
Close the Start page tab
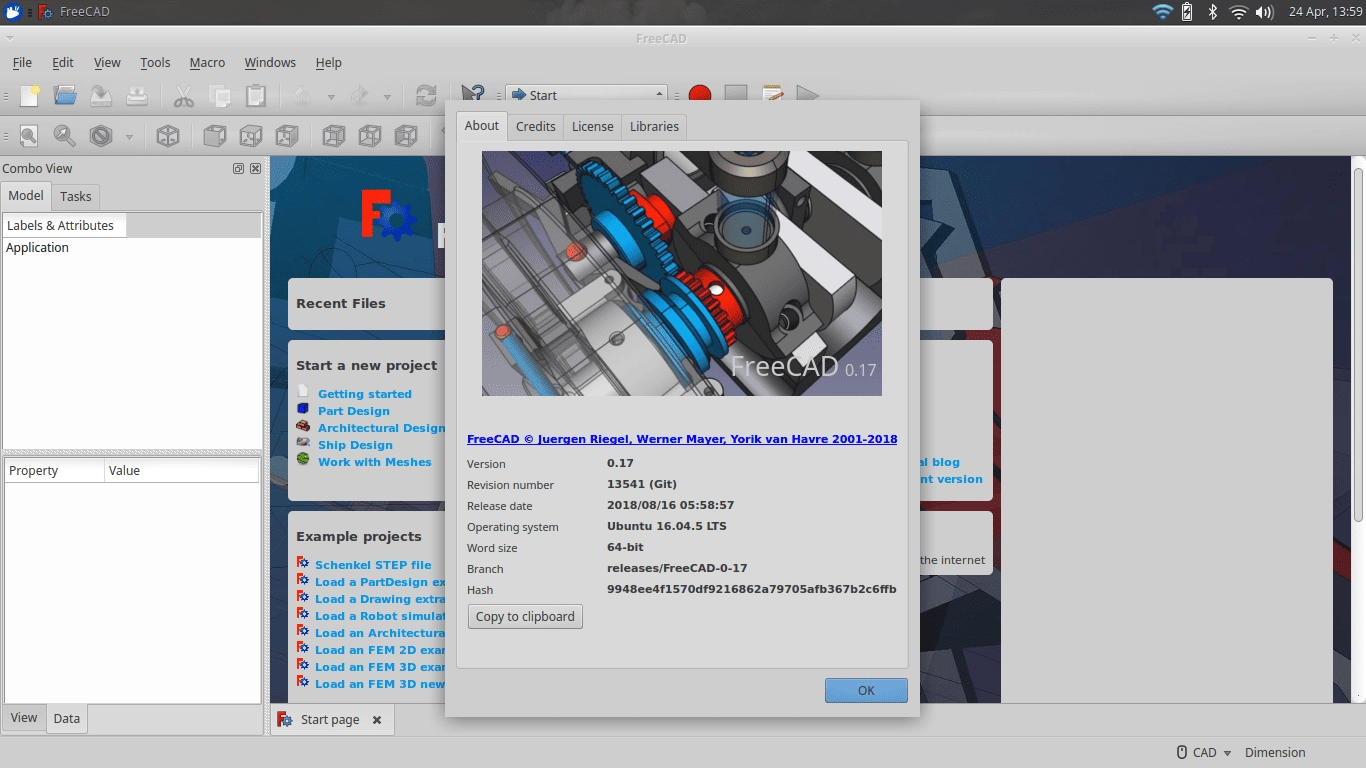point(377,720)
